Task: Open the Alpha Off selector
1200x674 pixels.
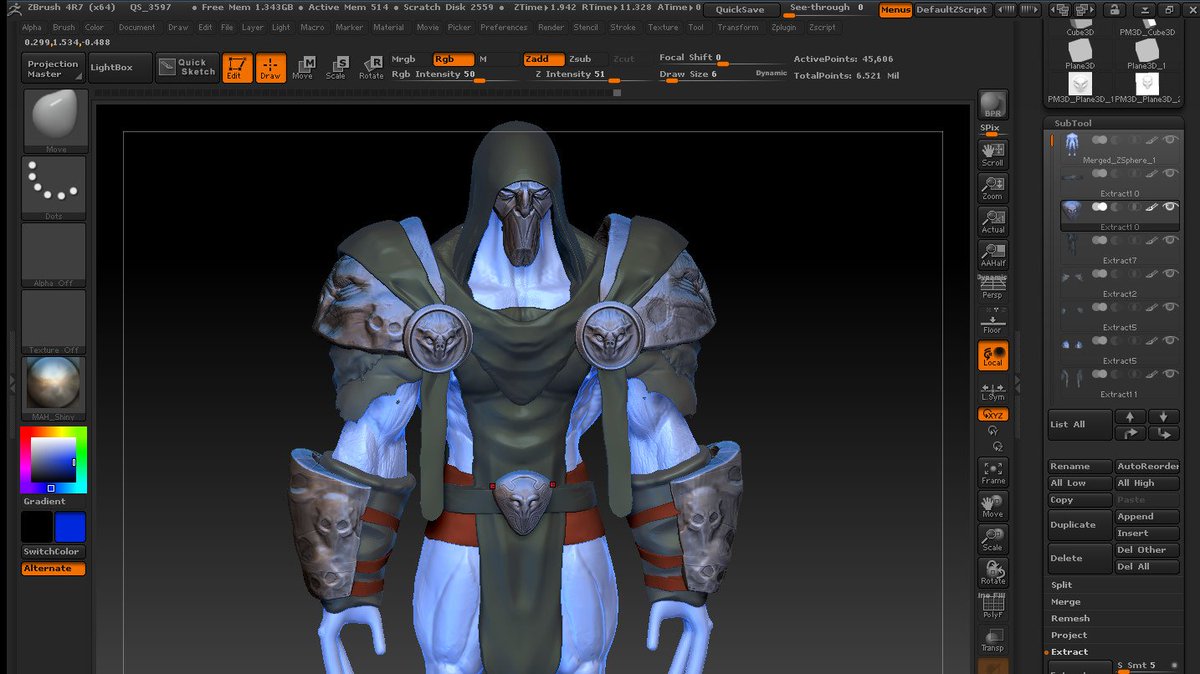Action: pos(54,255)
